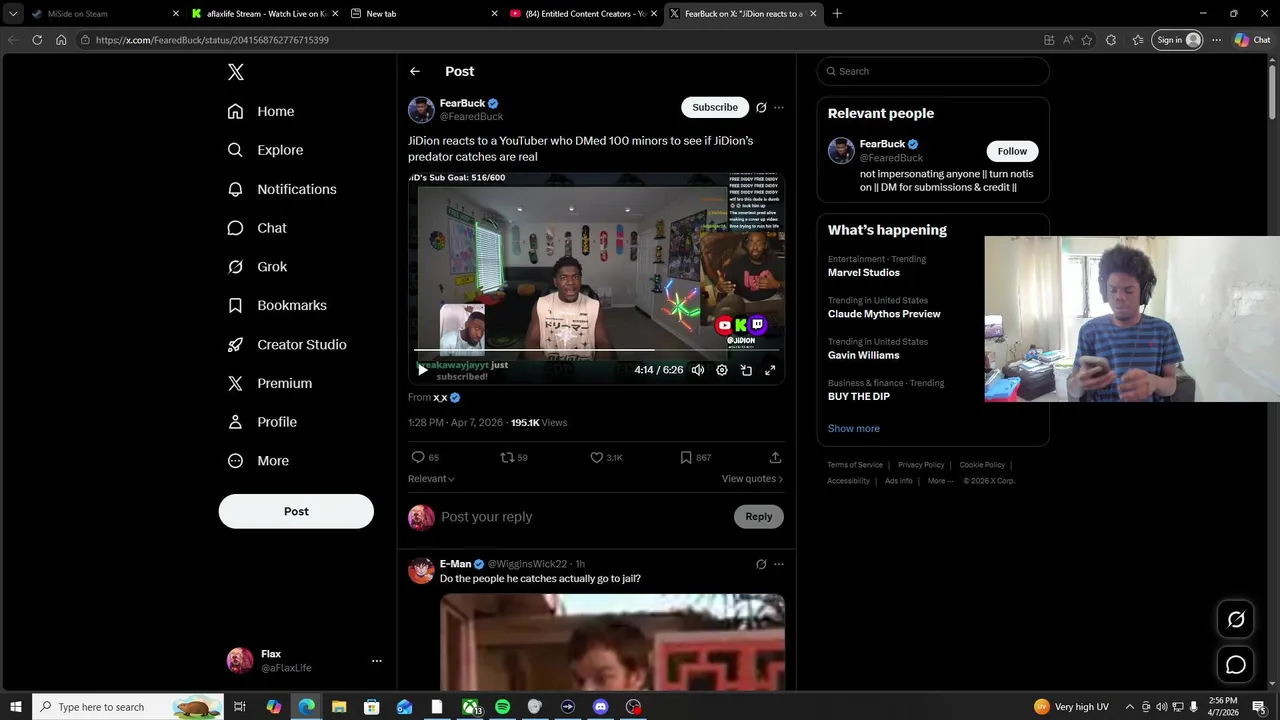
Task: Open Terms of Service link
Action: 855,465
